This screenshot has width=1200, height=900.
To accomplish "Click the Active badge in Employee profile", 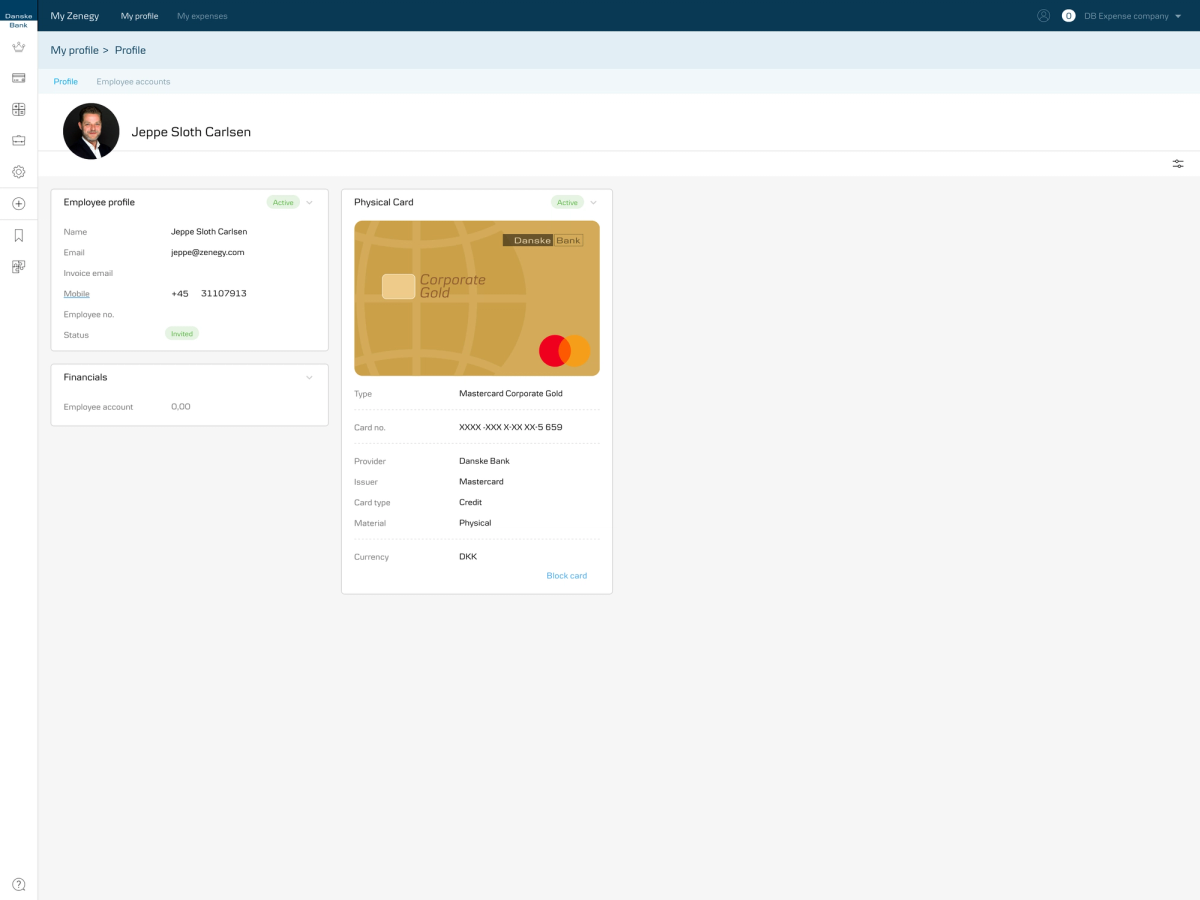I will [x=283, y=202].
